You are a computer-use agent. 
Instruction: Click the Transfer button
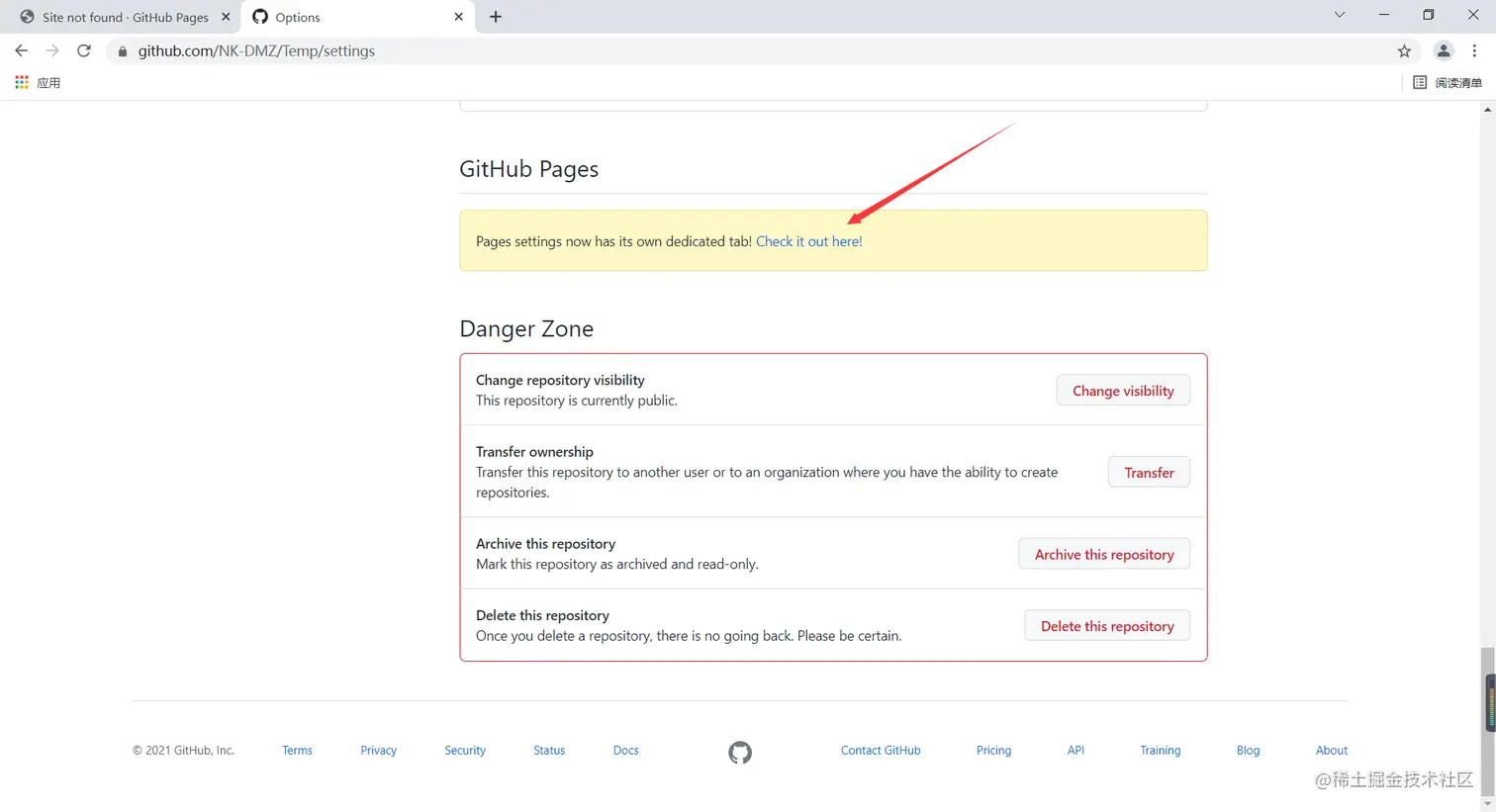tap(1149, 473)
